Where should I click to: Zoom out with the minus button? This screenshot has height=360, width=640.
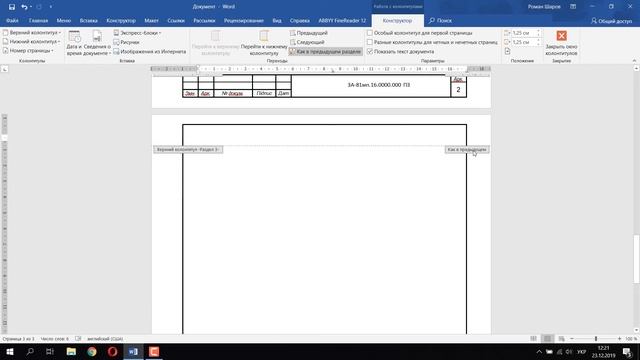(571, 339)
